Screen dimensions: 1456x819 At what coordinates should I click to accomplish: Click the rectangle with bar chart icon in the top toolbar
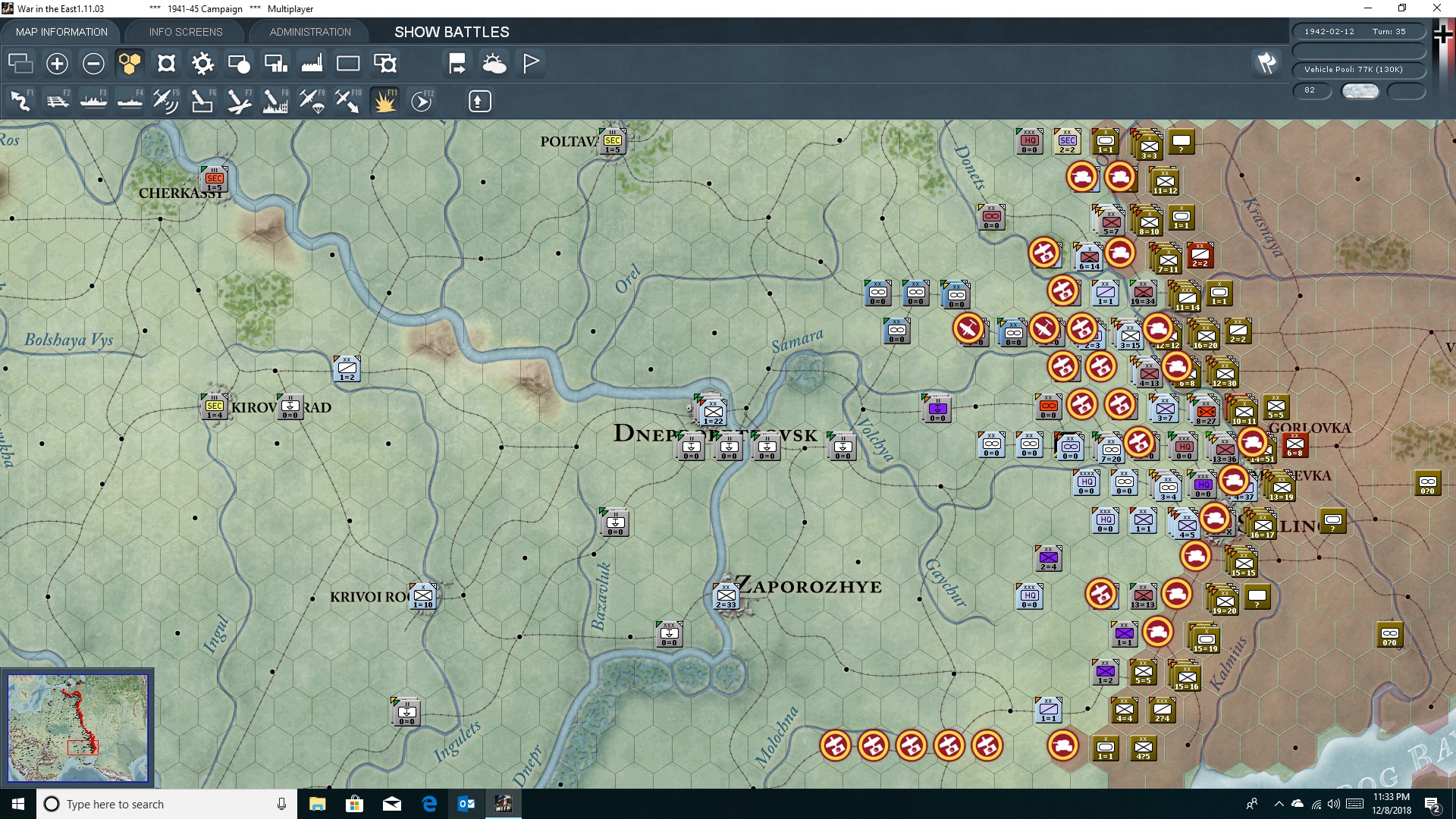[275, 64]
